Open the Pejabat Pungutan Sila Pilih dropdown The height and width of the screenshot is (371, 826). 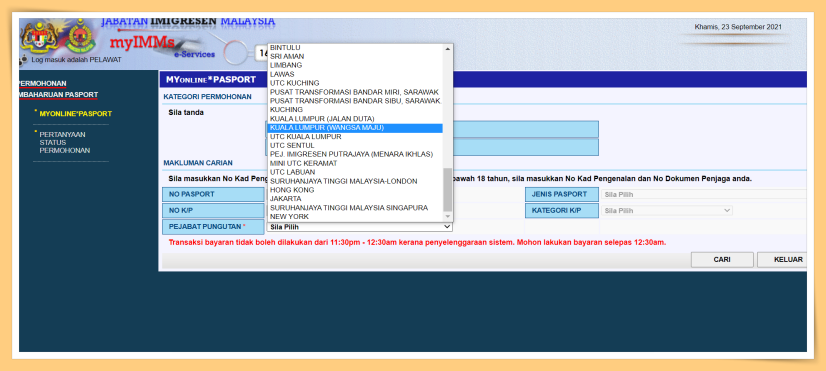[360, 227]
